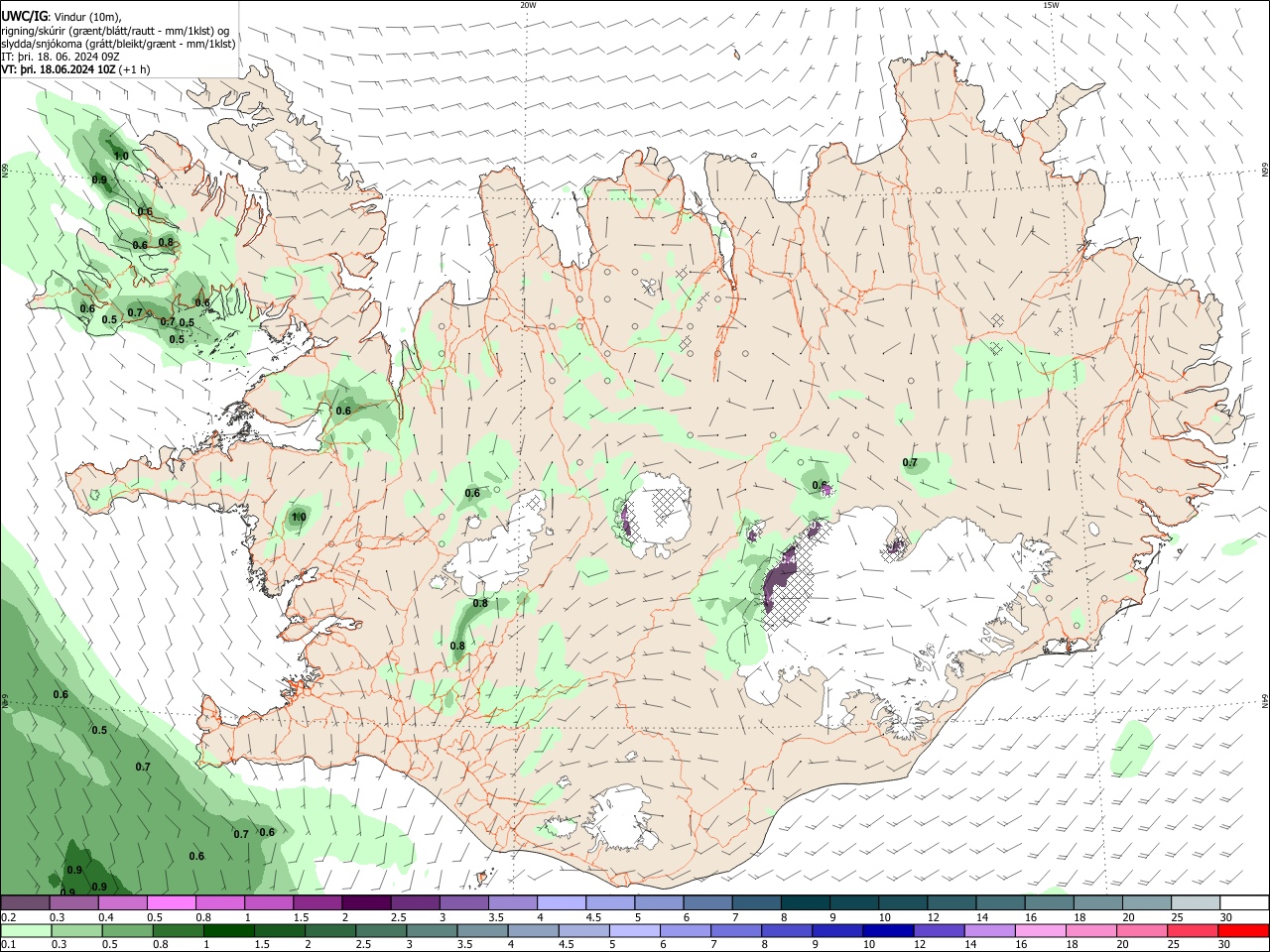Viewport: 1270px width, 952px height.
Task: Select the white snow swatch after 30
Action: (1244, 903)
